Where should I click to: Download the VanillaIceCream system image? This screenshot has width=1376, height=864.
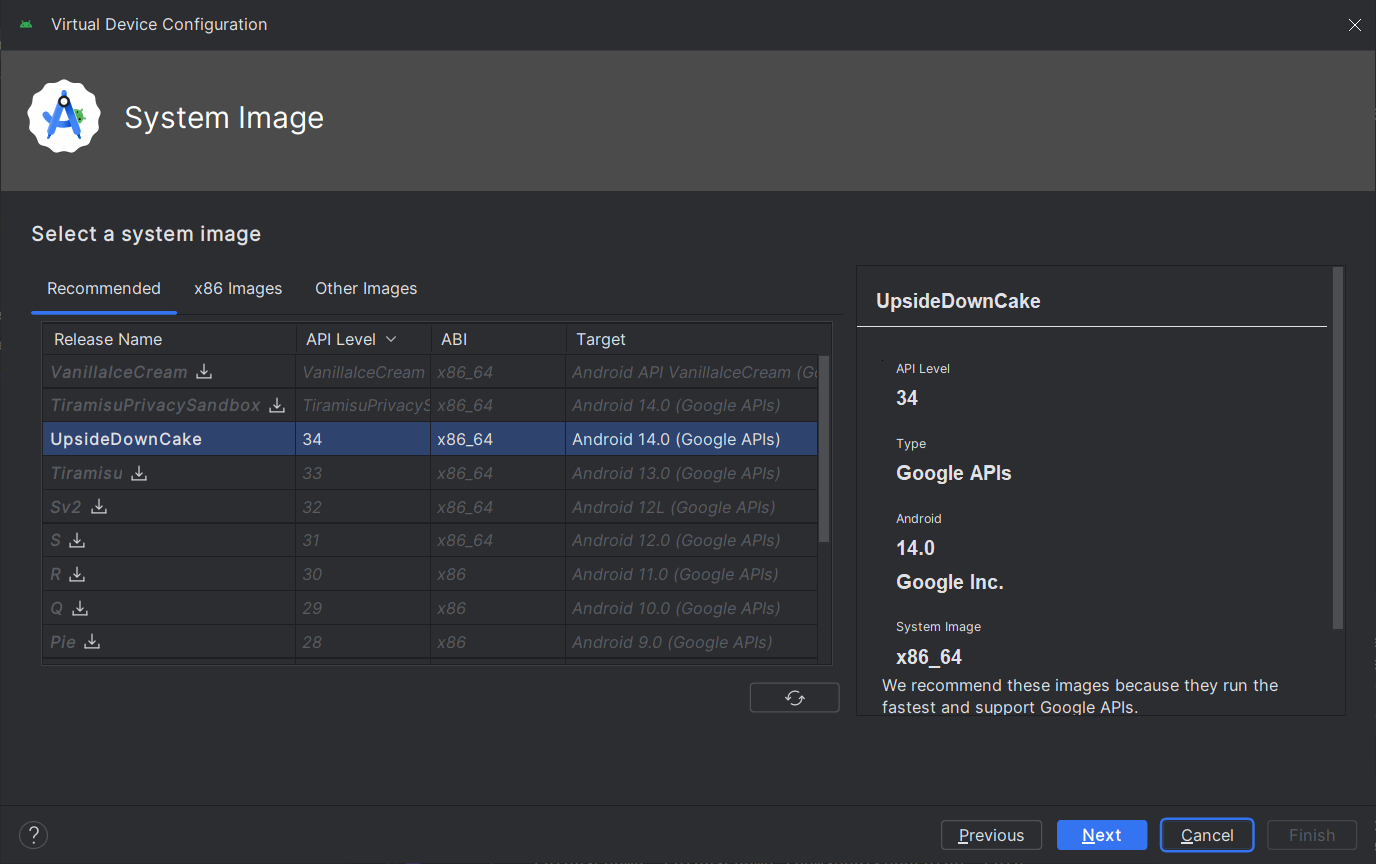tap(204, 372)
